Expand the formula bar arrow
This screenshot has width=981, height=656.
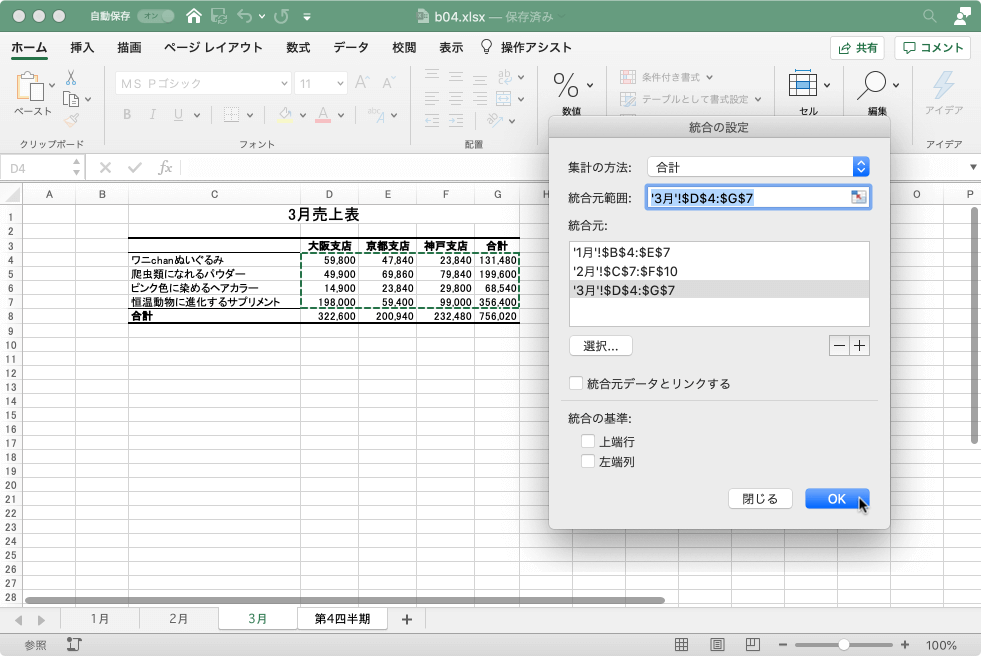[x=973, y=167]
